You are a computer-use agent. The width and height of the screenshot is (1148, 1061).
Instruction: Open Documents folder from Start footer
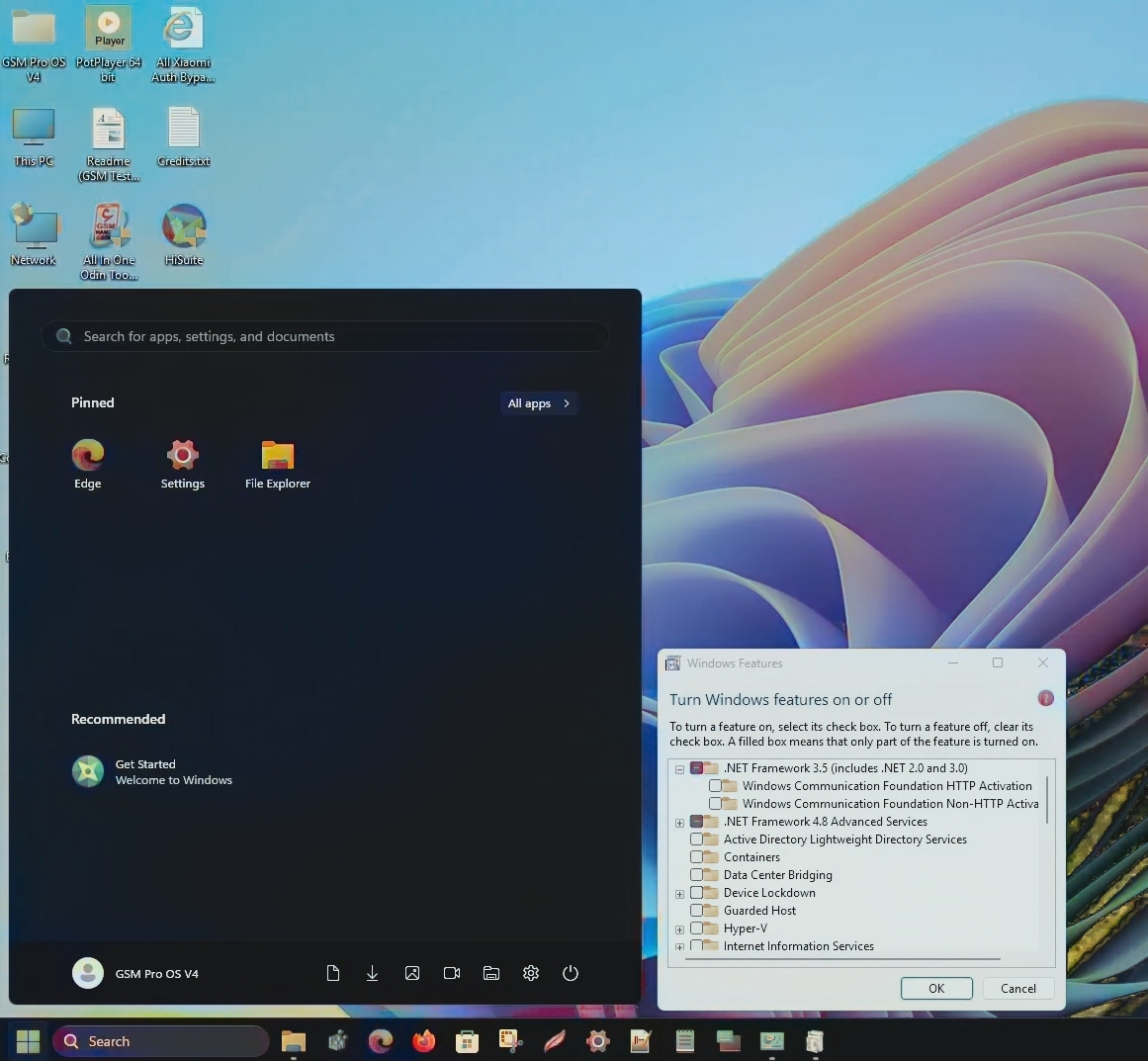click(x=333, y=973)
